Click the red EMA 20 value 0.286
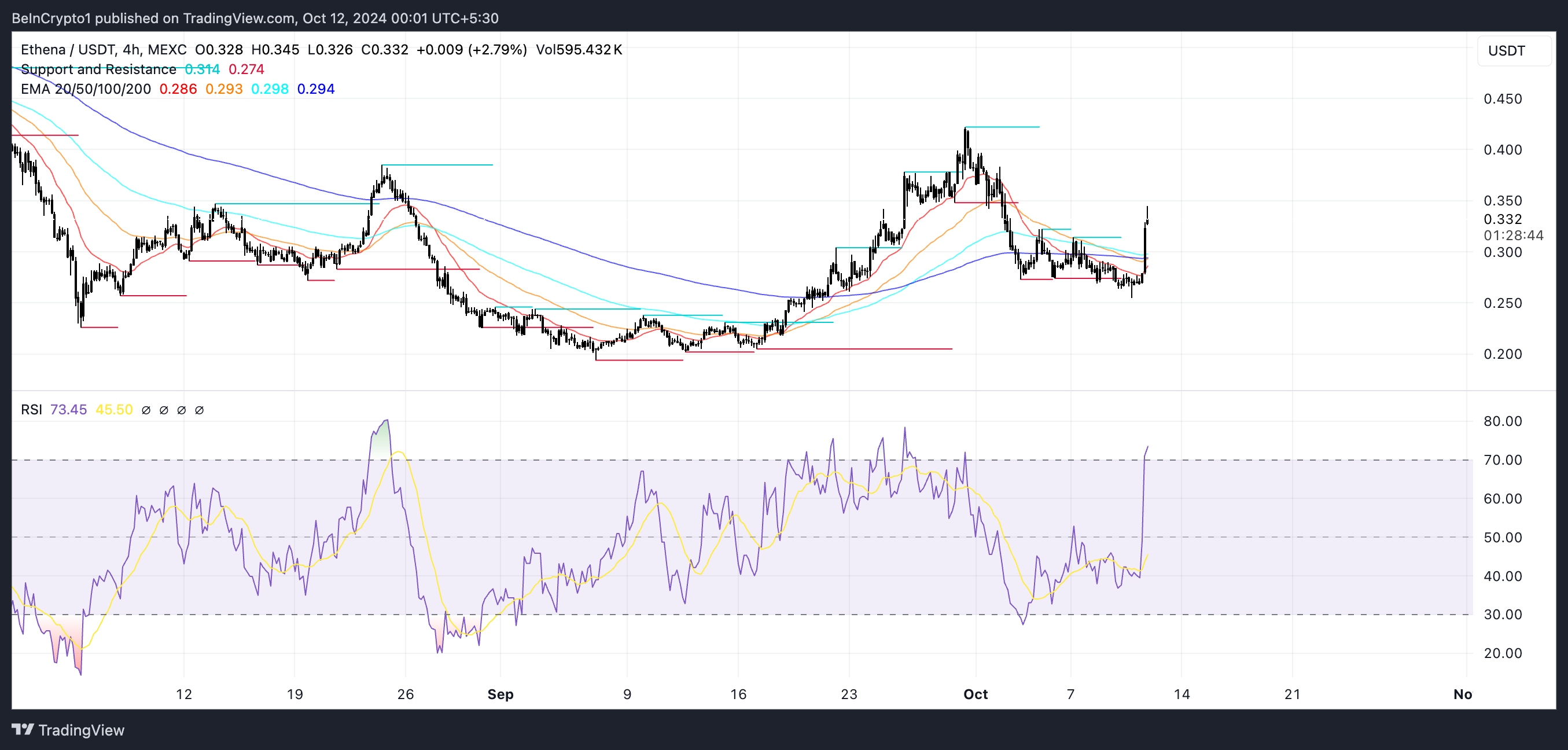This screenshot has height=750, width=1568. [178, 90]
